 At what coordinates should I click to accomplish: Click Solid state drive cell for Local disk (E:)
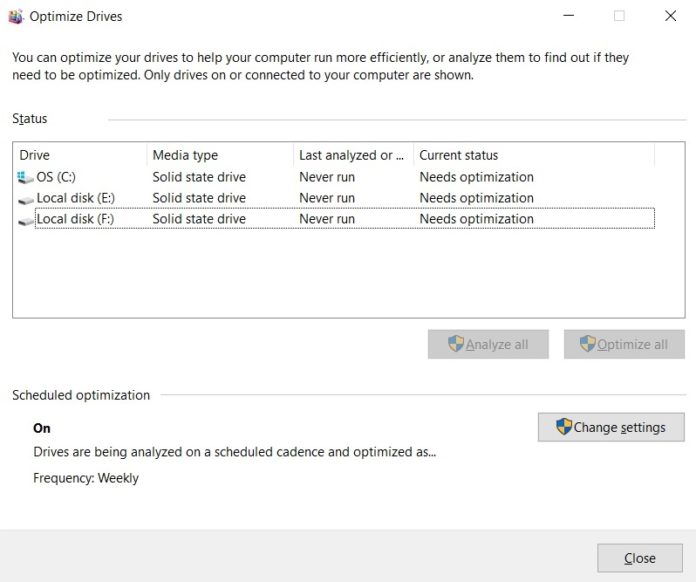[198, 198]
